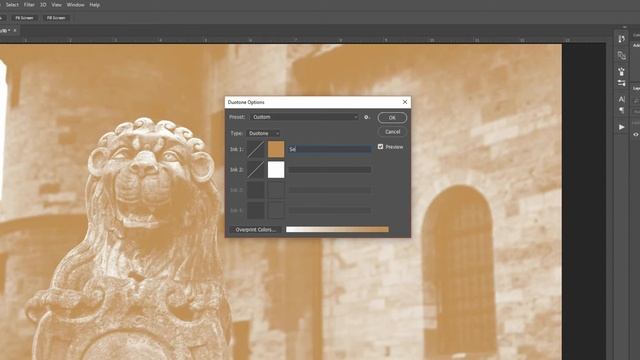The image size is (640, 360).
Task: Open the Paragraph panel icon
Action: click(x=621, y=110)
